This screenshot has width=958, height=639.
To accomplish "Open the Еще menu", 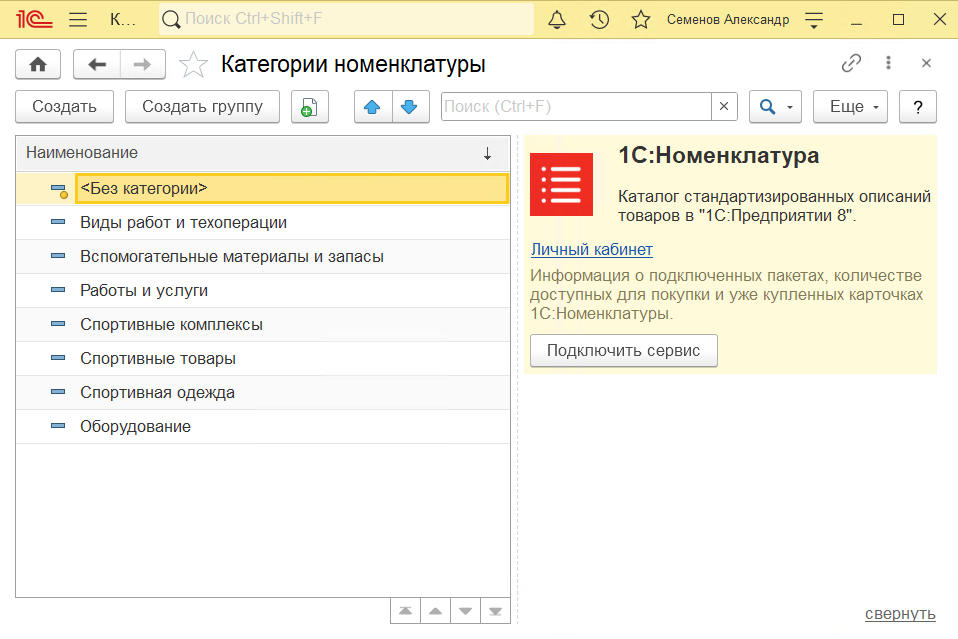I will [850, 107].
